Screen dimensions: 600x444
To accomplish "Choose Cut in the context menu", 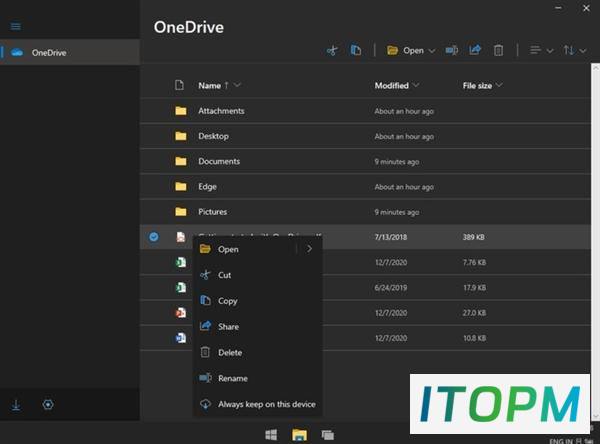I will (257, 275).
